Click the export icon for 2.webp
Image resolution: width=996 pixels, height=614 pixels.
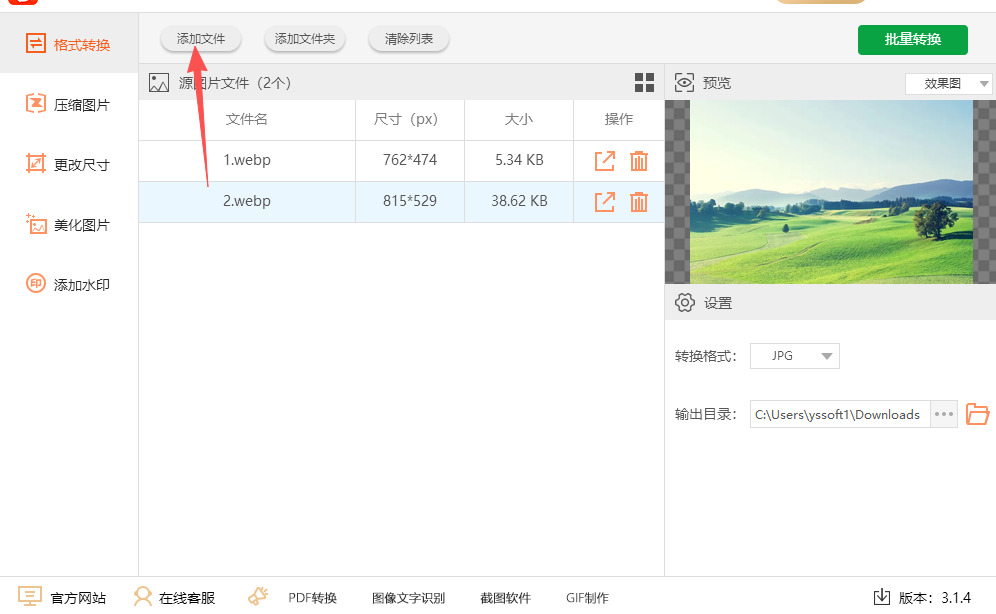click(x=605, y=202)
